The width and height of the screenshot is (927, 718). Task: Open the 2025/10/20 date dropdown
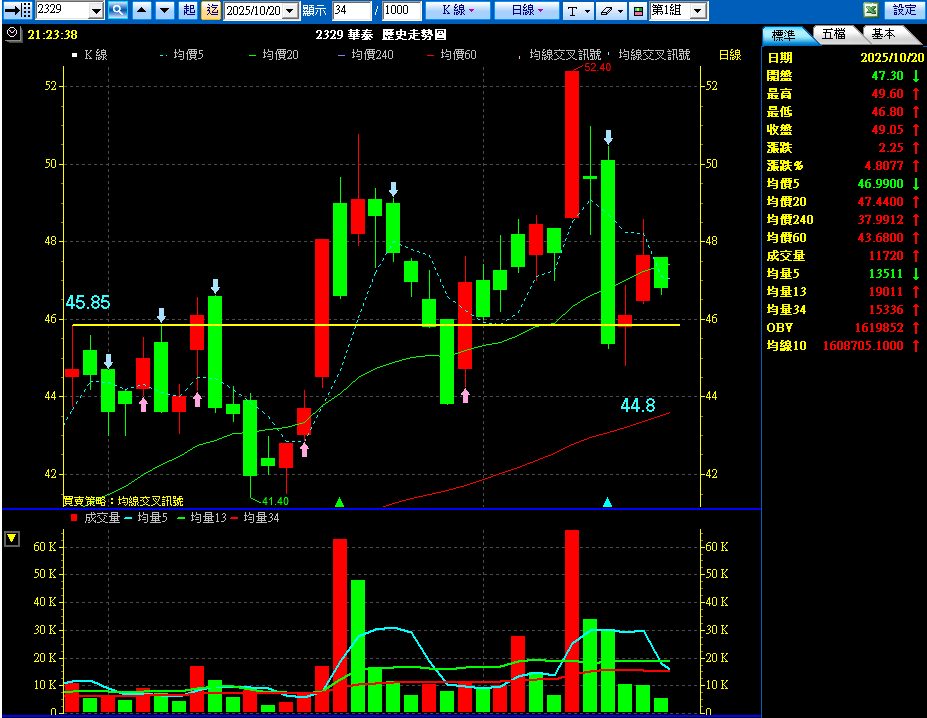tap(290, 11)
